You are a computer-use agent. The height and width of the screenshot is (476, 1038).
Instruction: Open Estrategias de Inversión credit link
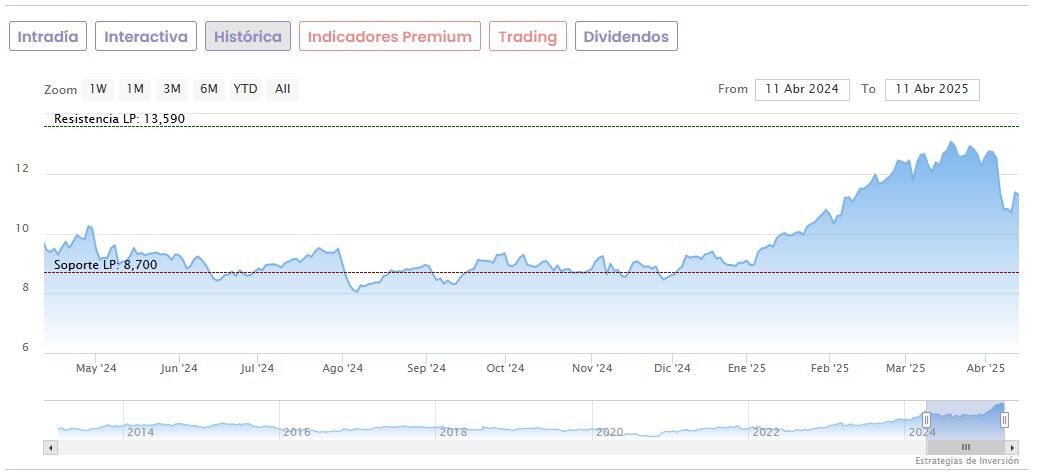(x=966, y=461)
